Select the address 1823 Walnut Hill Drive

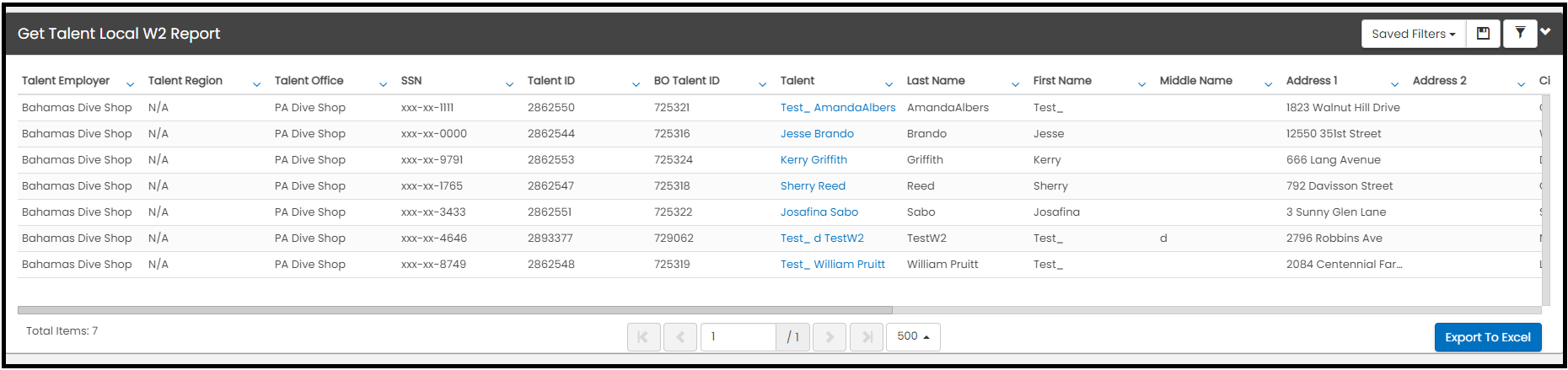click(1343, 108)
